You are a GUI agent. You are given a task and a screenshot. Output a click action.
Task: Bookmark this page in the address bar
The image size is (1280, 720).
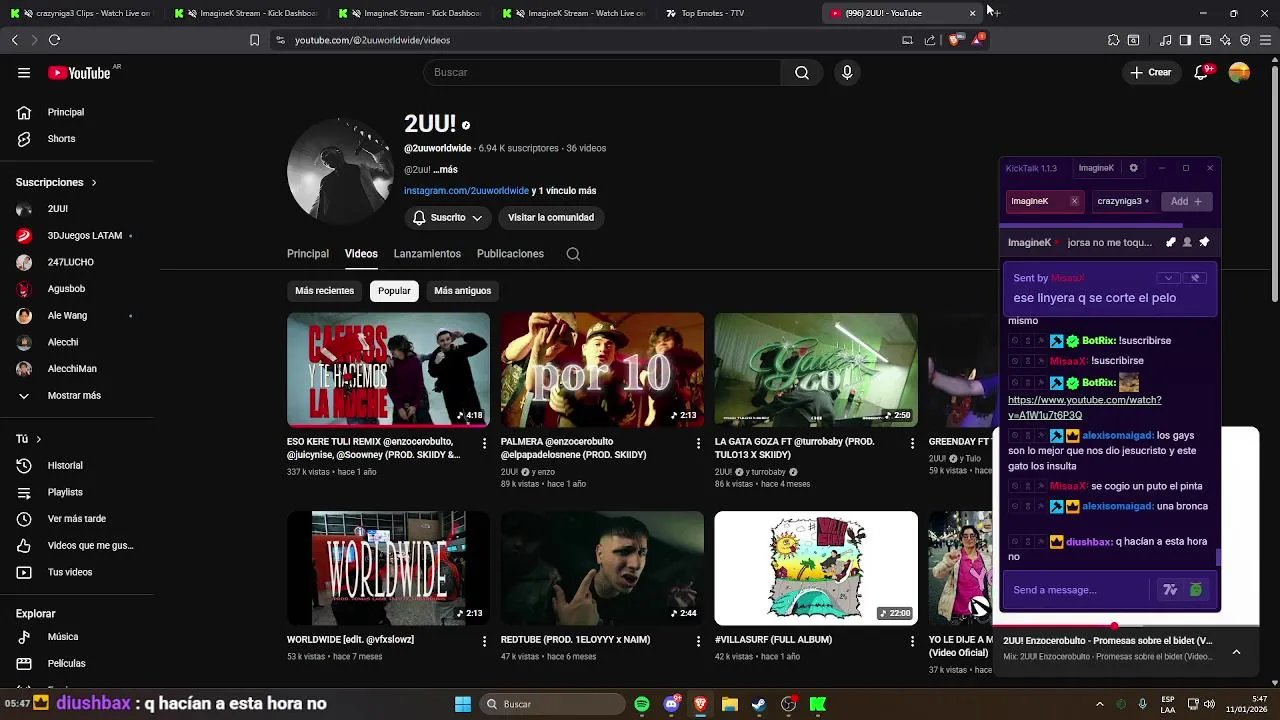(x=254, y=40)
